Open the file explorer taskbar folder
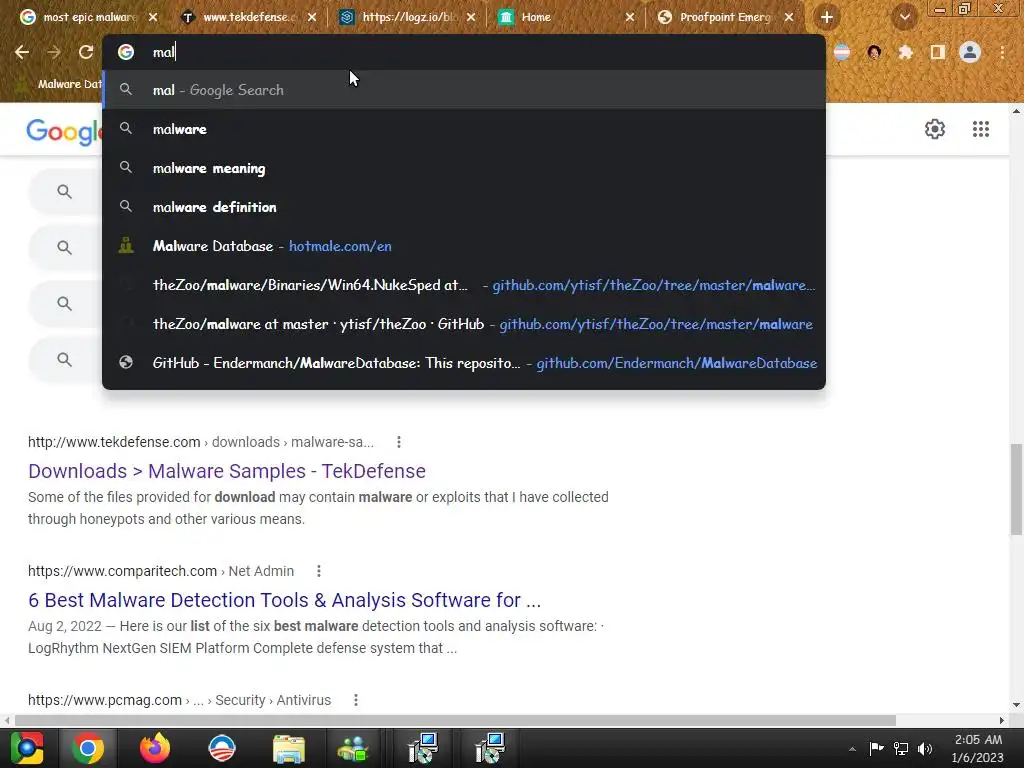This screenshot has height=768, width=1024. tap(289, 748)
